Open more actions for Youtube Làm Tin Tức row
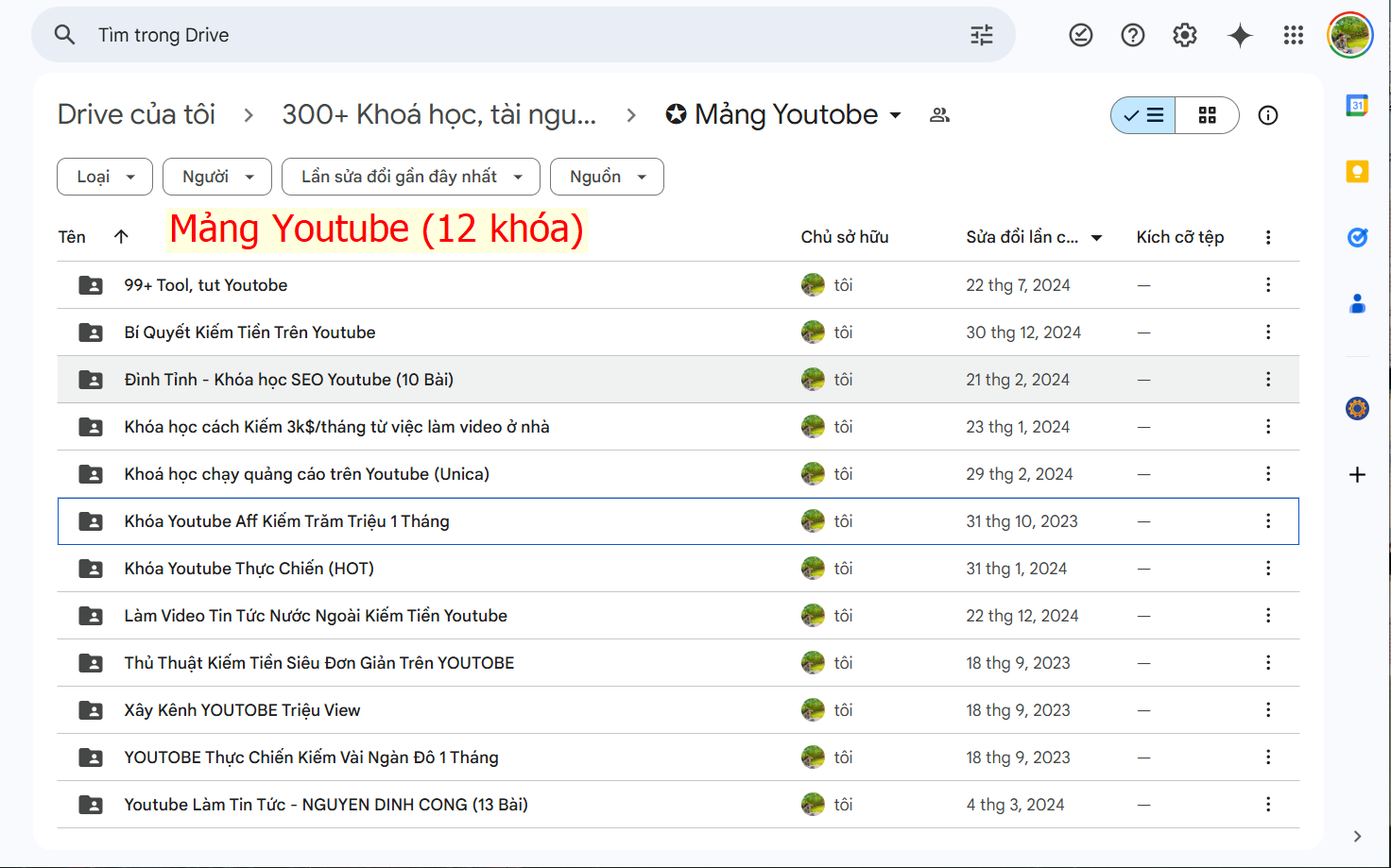The image size is (1391, 868). (x=1268, y=804)
